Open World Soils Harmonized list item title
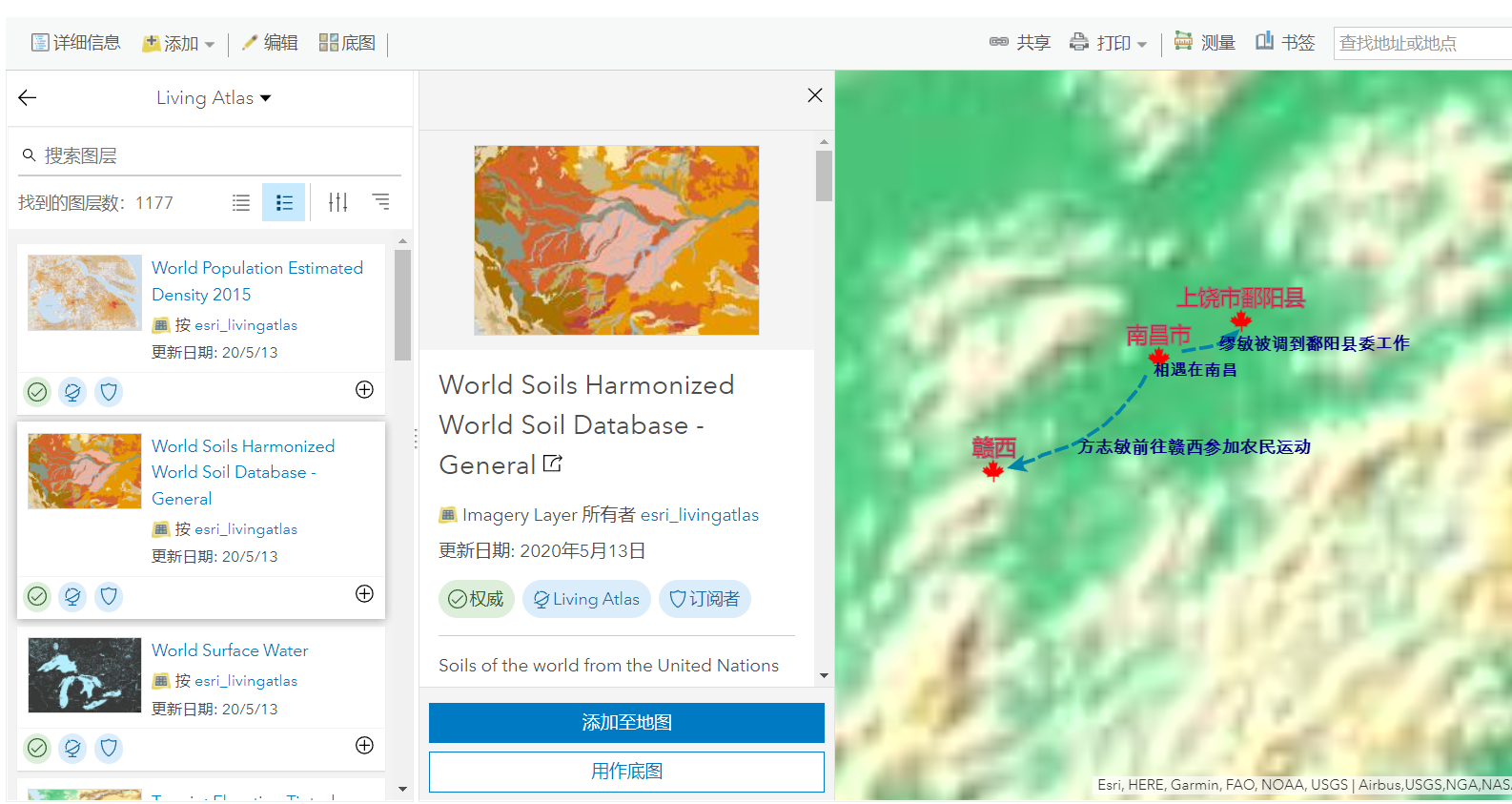The width and height of the screenshot is (1512, 804). 243,472
